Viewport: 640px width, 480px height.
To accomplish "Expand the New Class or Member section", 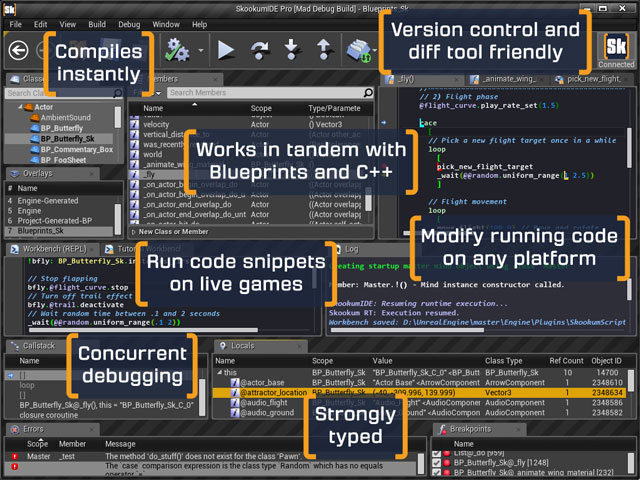I will click(x=133, y=232).
